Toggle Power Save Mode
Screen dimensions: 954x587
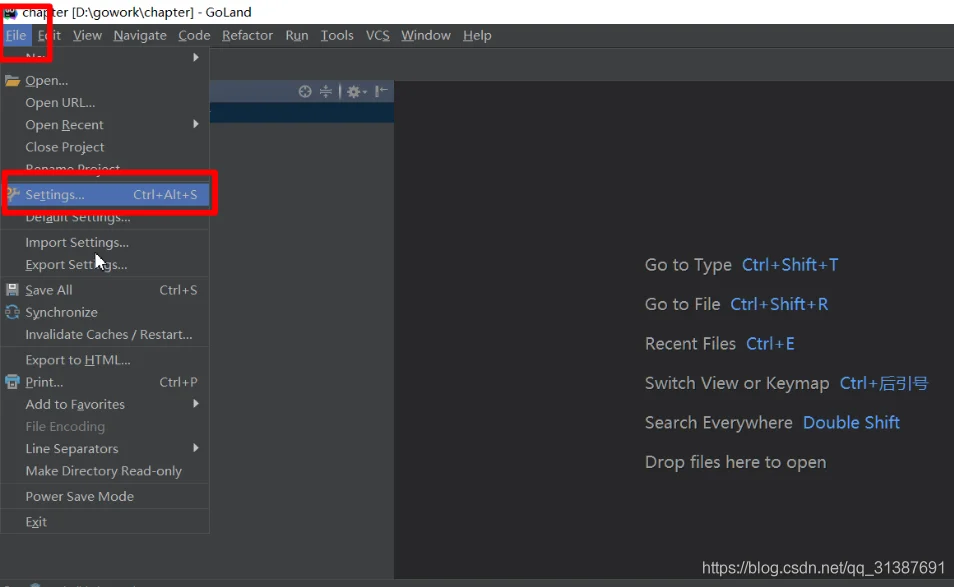click(x=105, y=496)
